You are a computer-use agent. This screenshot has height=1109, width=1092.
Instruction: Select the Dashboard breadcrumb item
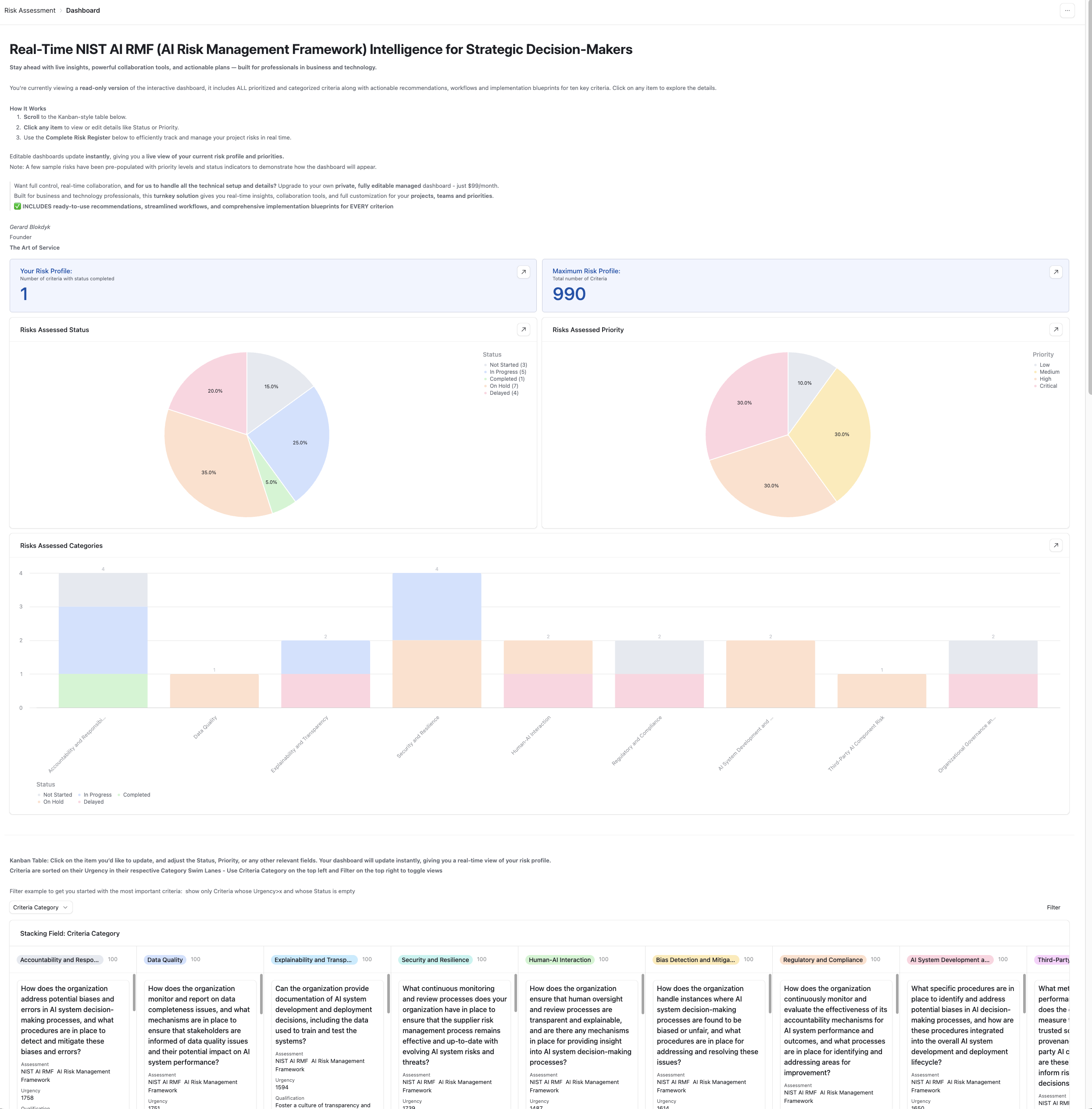82,11
